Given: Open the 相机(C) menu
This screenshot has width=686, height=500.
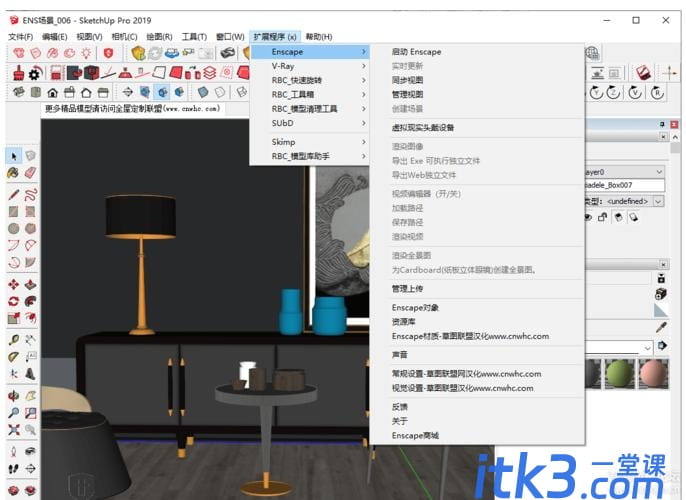Looking at the screenshot, I should (x=124, y=37).
